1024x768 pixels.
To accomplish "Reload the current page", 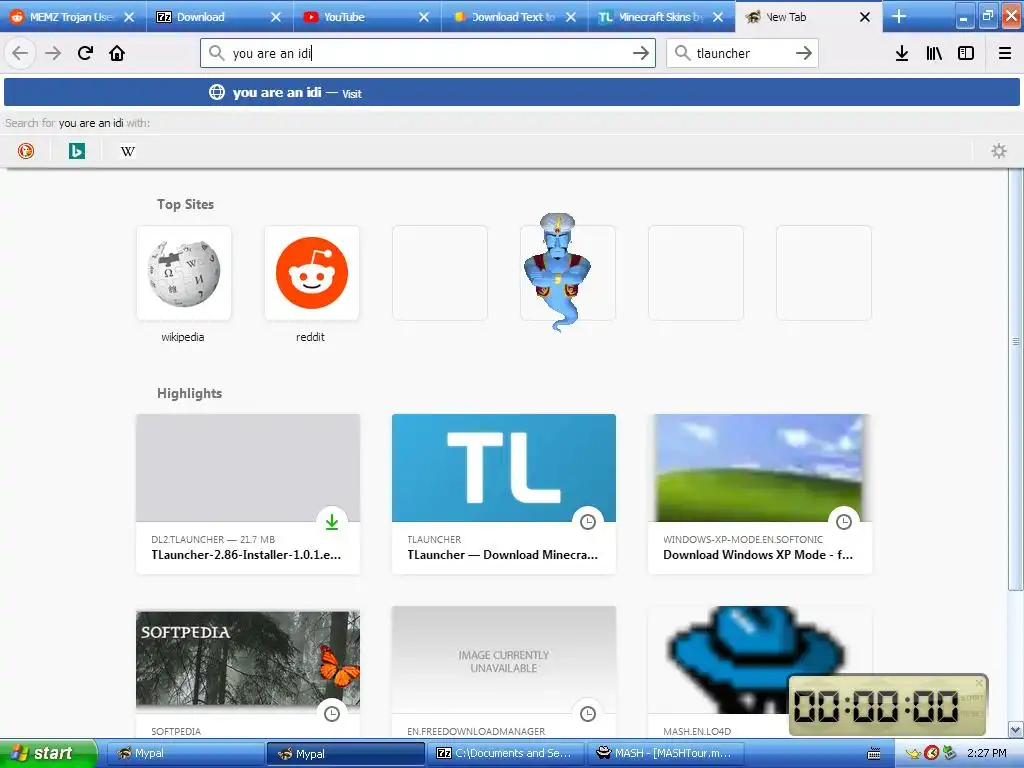I will 86,53.
